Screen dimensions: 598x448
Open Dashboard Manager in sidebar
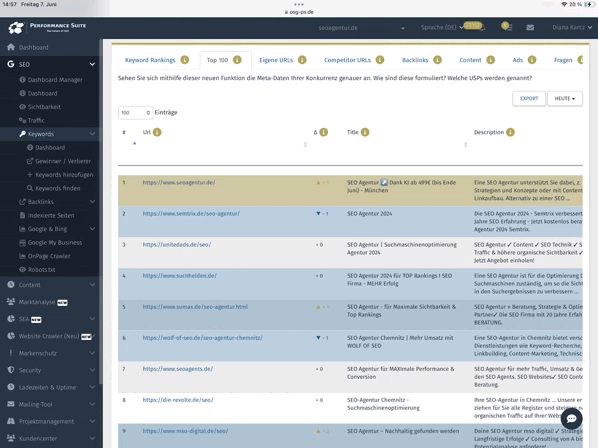(55, 80)
